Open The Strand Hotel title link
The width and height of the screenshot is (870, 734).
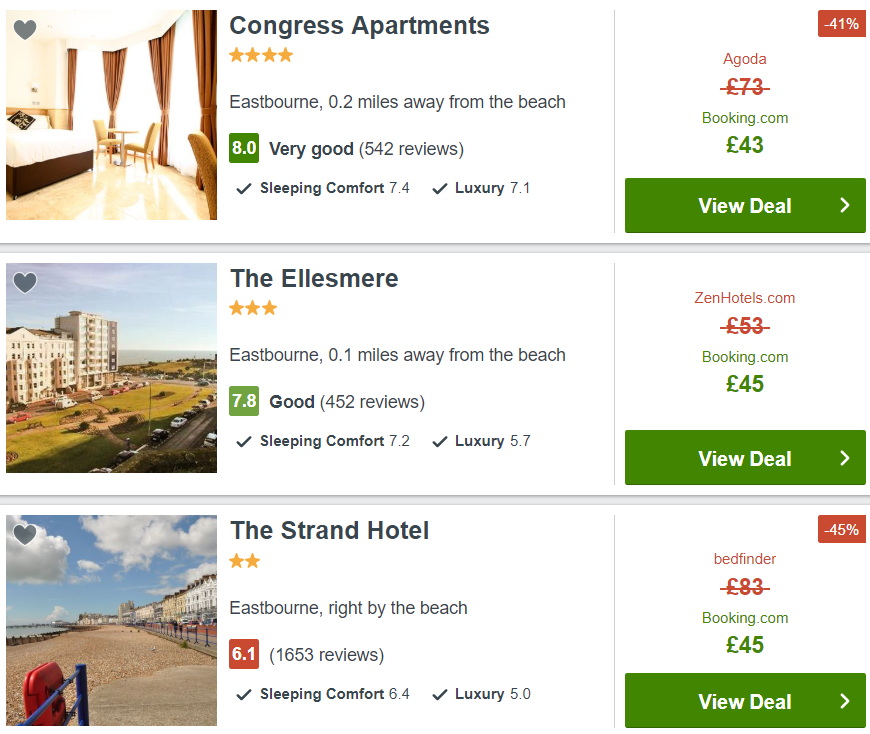pyautogui.click(x=330, y=531)
